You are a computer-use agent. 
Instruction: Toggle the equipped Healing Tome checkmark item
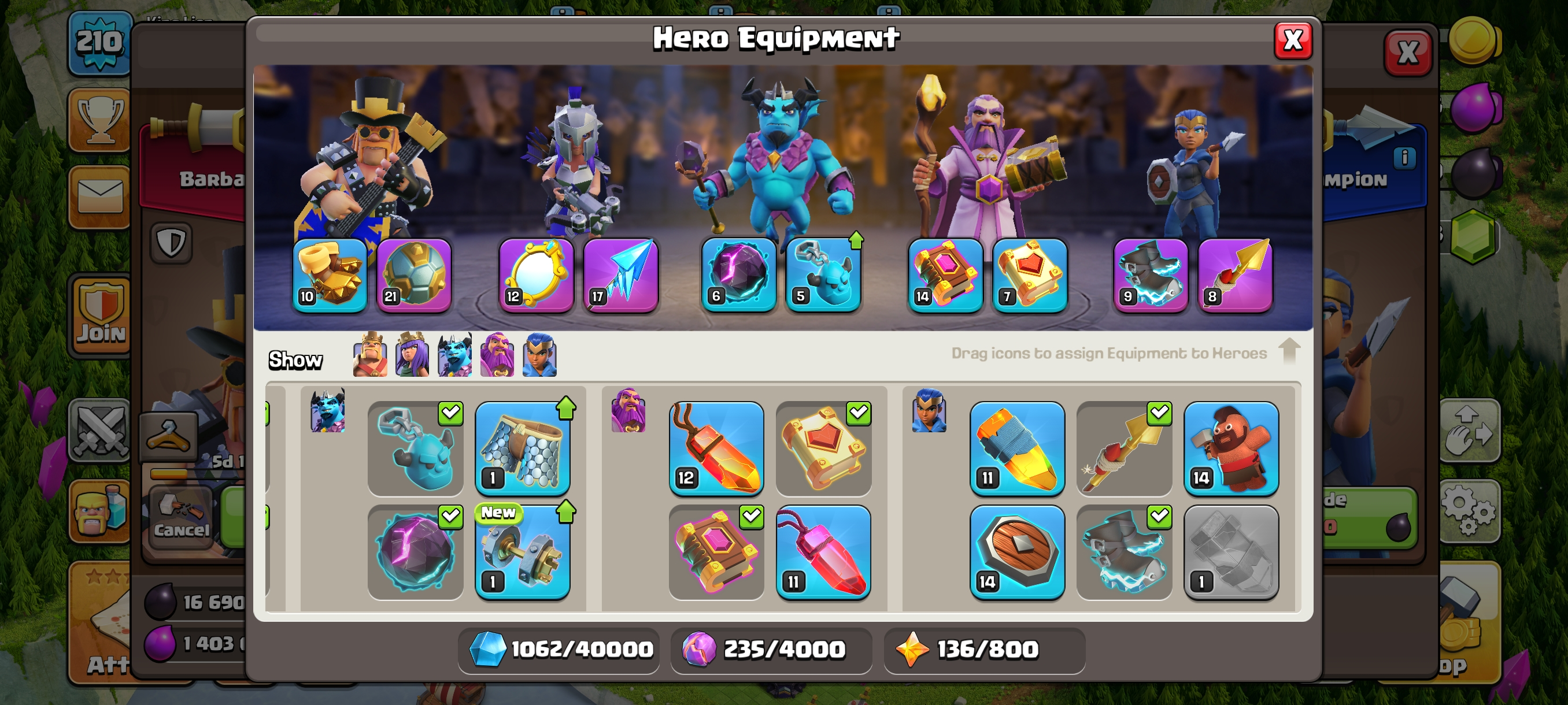pyautogui.click(x=823, y=448)
